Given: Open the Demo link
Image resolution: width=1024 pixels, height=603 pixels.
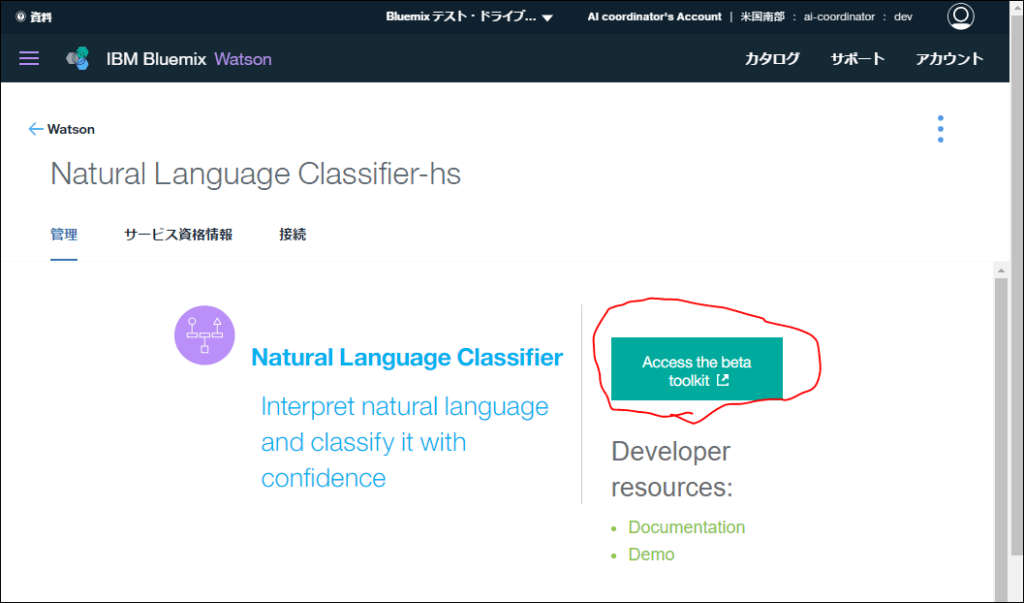Looking at the screenshot, I should (651, 555).
